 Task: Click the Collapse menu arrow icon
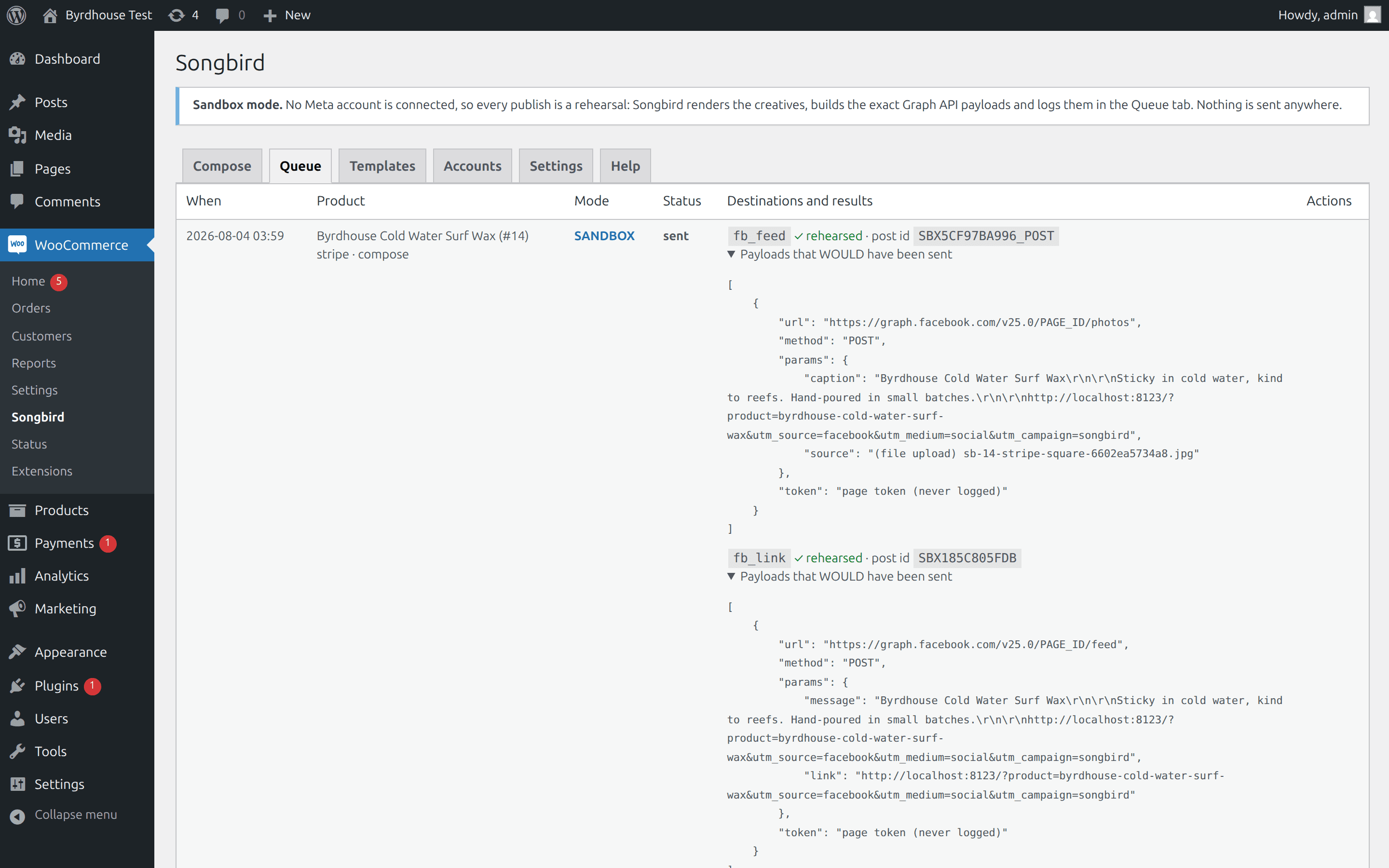[x=17, y=816]
